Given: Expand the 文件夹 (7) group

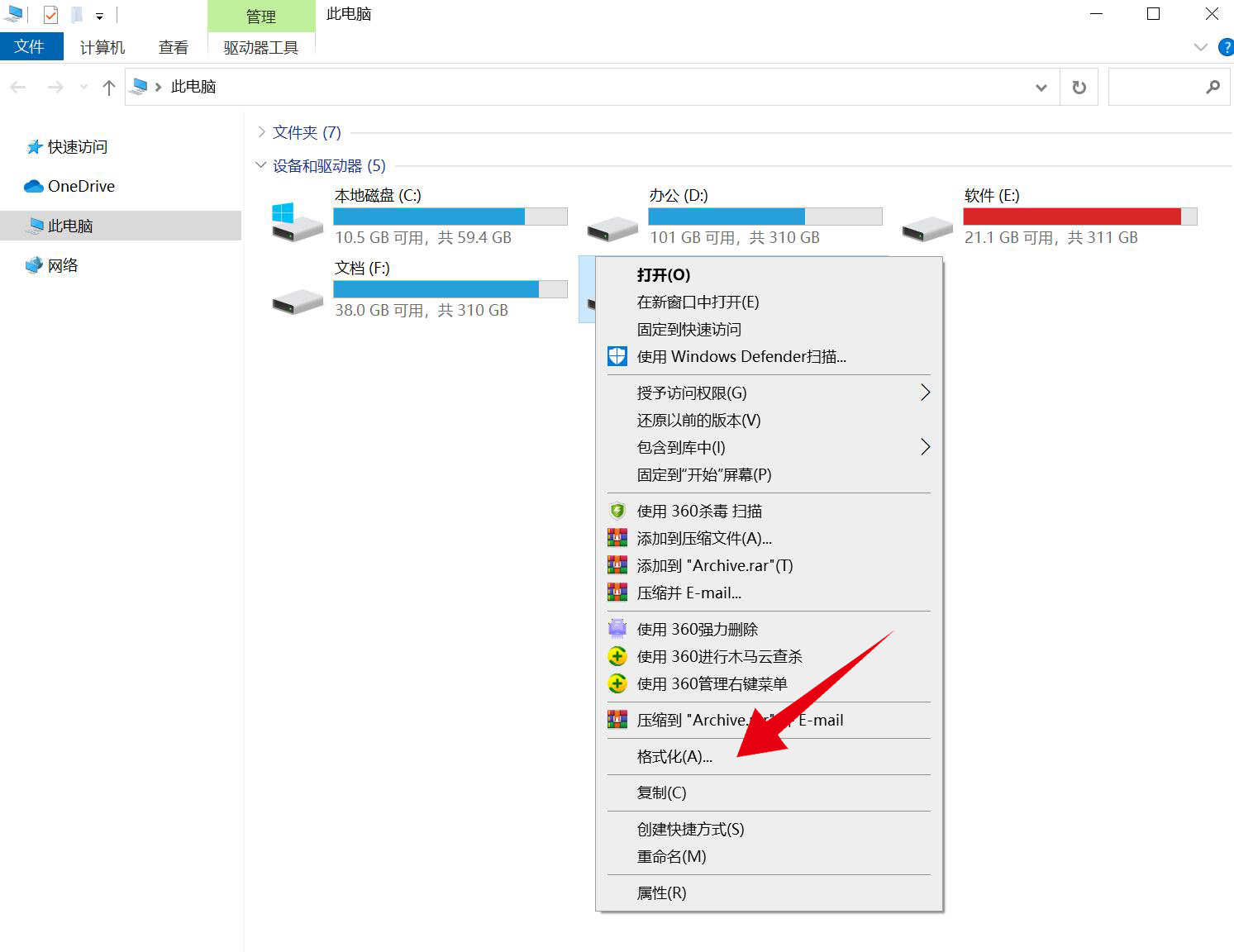Looking at the screenshot, I should pyautogui.click(x=261, y=132).
